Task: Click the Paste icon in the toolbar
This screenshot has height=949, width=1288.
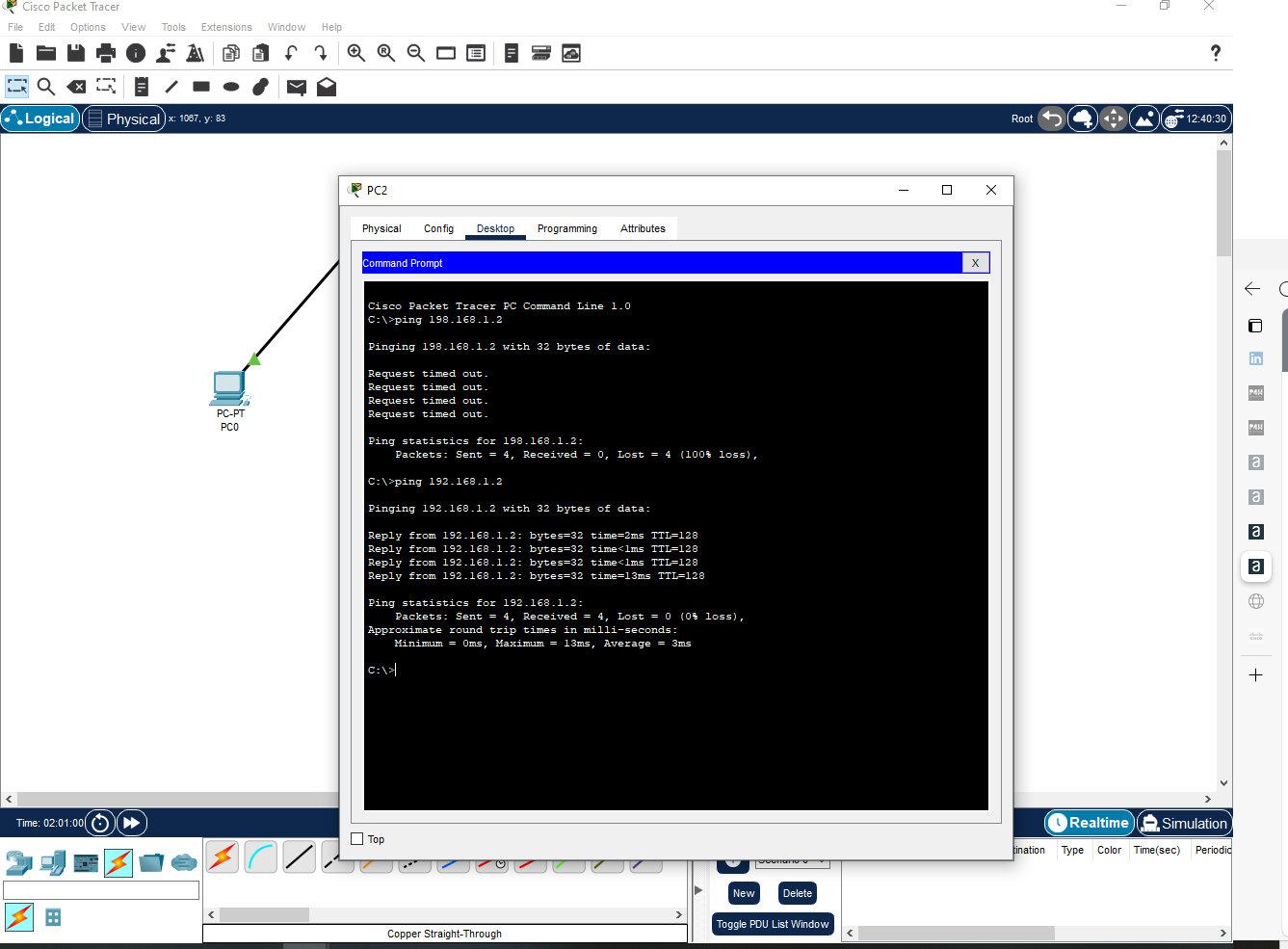Action: 261,53
